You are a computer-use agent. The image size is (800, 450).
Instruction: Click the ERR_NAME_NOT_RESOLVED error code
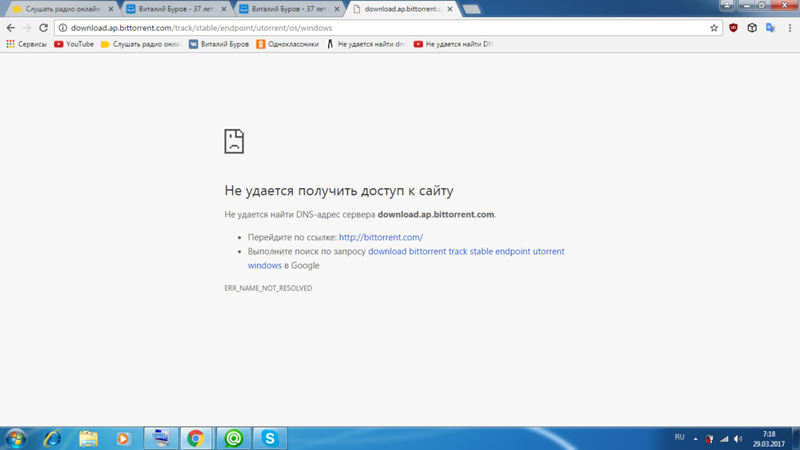pos(268,288)
